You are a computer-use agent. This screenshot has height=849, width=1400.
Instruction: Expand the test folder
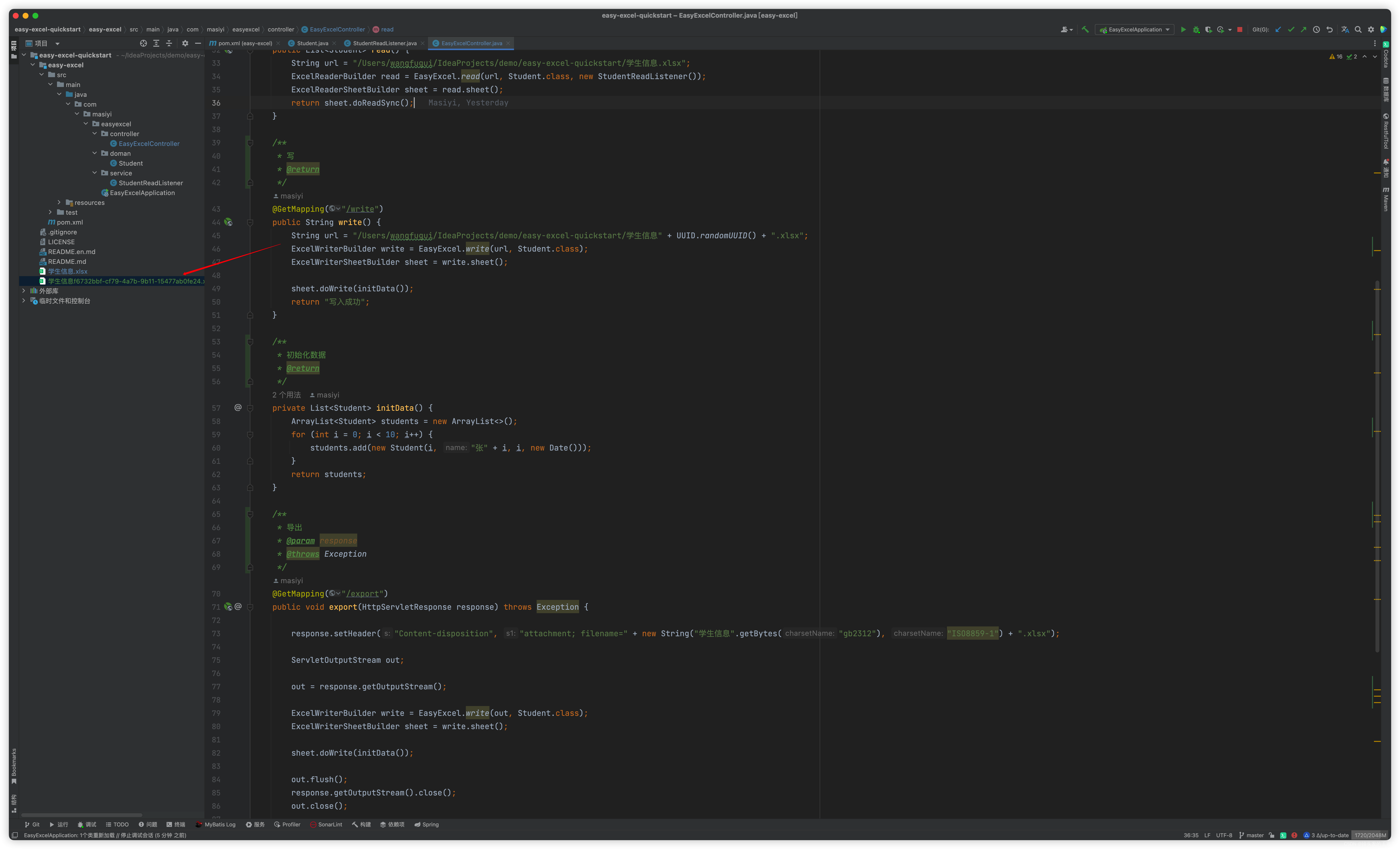(51, 212)
